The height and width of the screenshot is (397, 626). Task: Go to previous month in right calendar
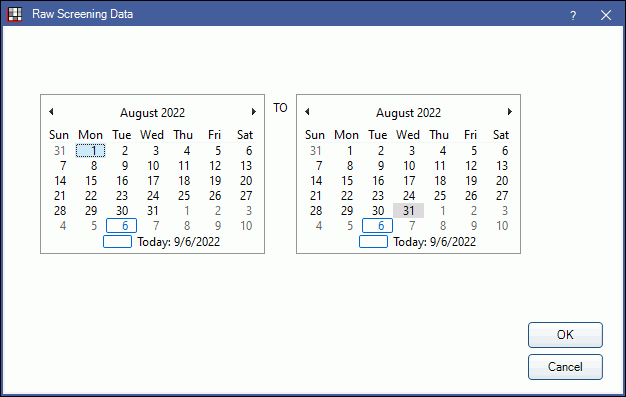point(307,112)
